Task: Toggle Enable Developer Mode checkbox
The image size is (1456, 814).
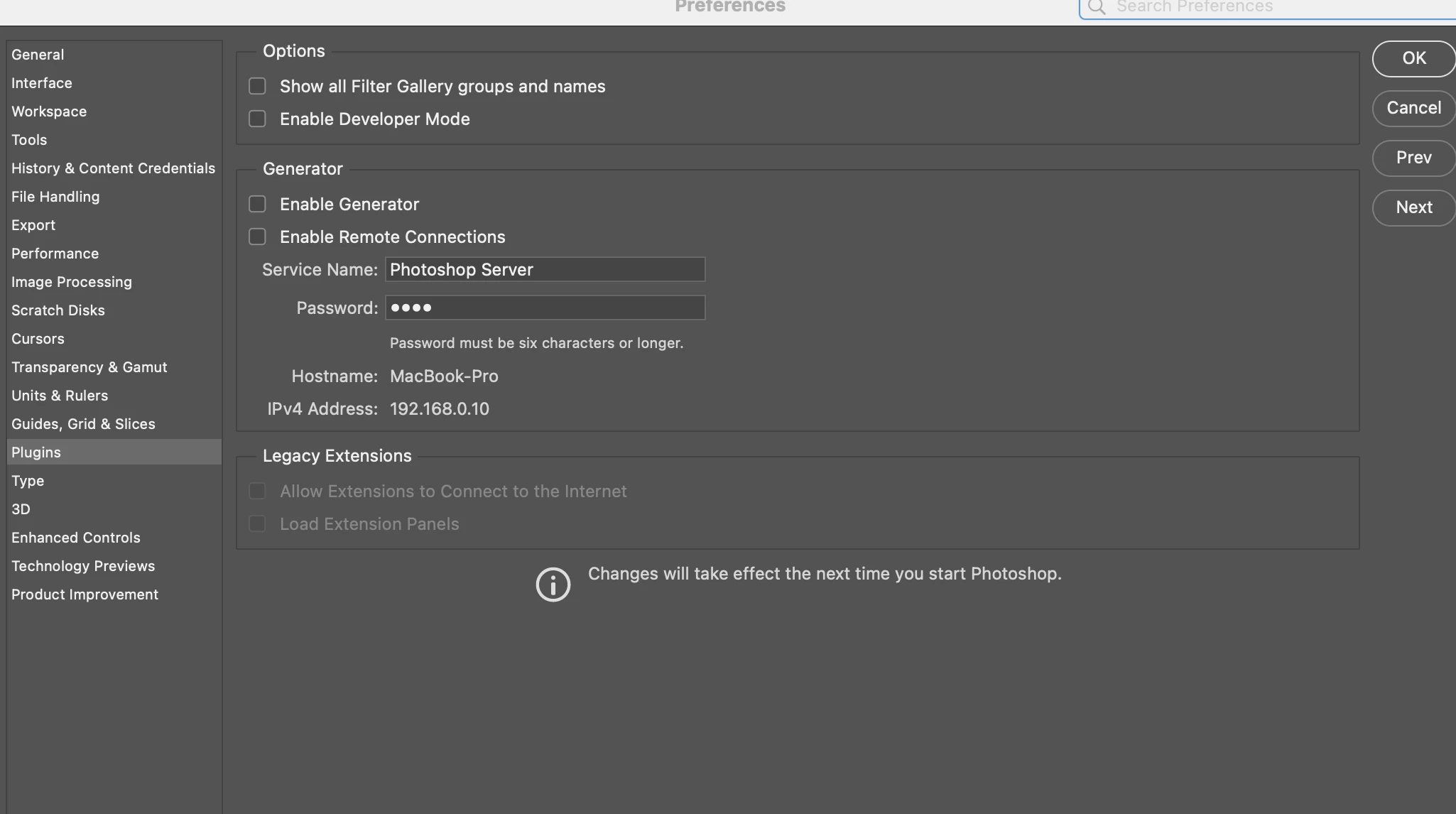Action: [257, 119]
